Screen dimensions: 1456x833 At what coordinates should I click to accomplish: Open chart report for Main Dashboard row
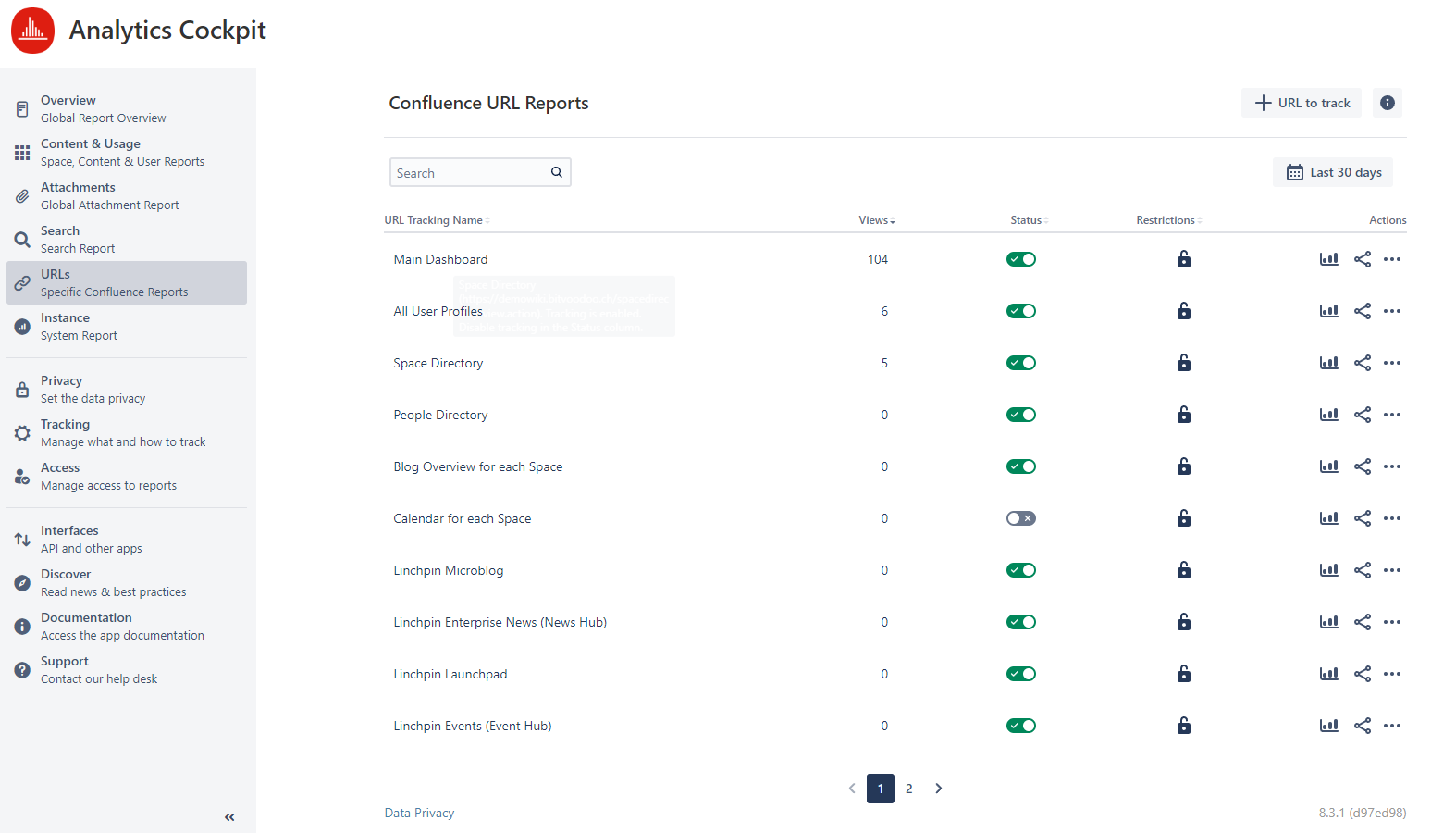coord(1328,259)
